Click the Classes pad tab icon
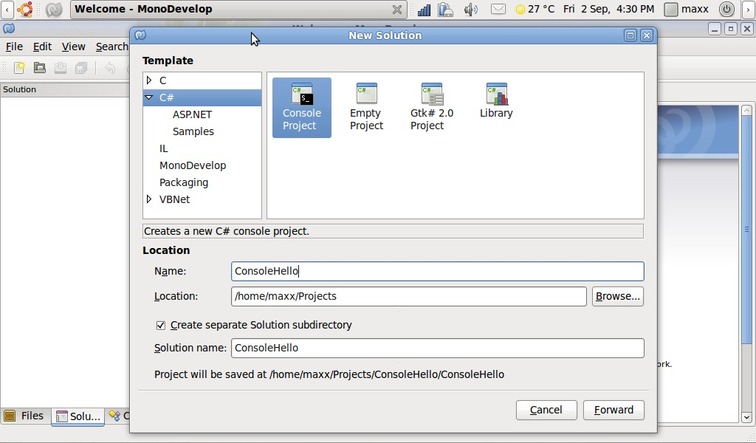The height and width of the screenshot is (443, 756). [114, 416]
